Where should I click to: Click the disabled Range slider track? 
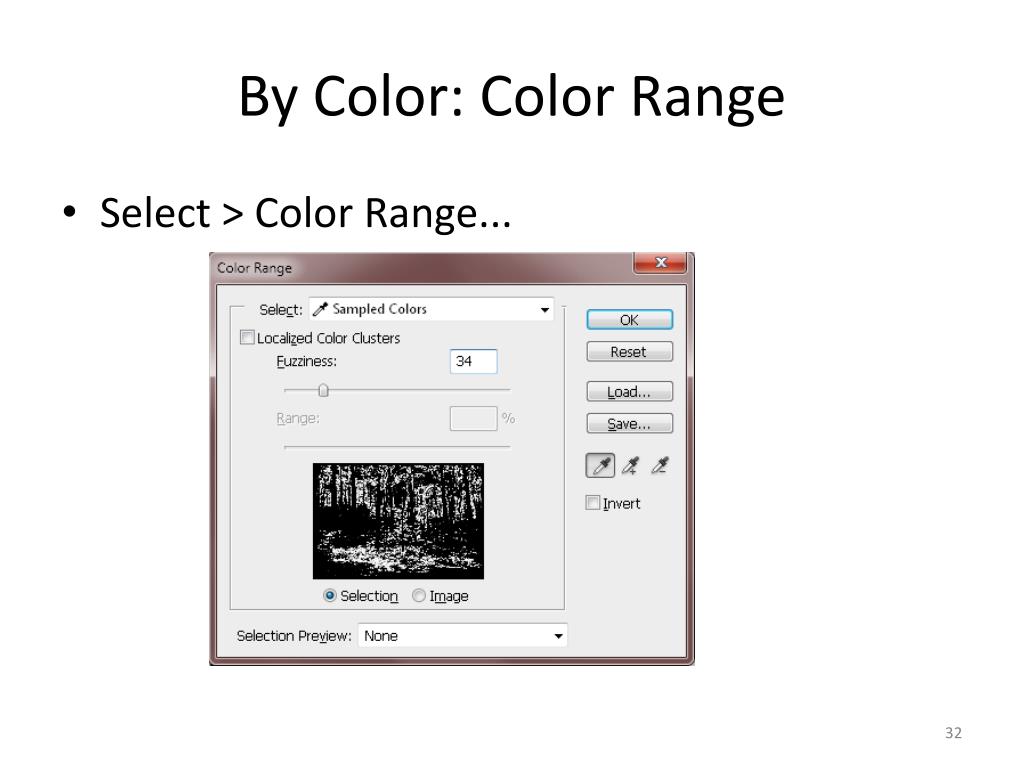(397, 447)
